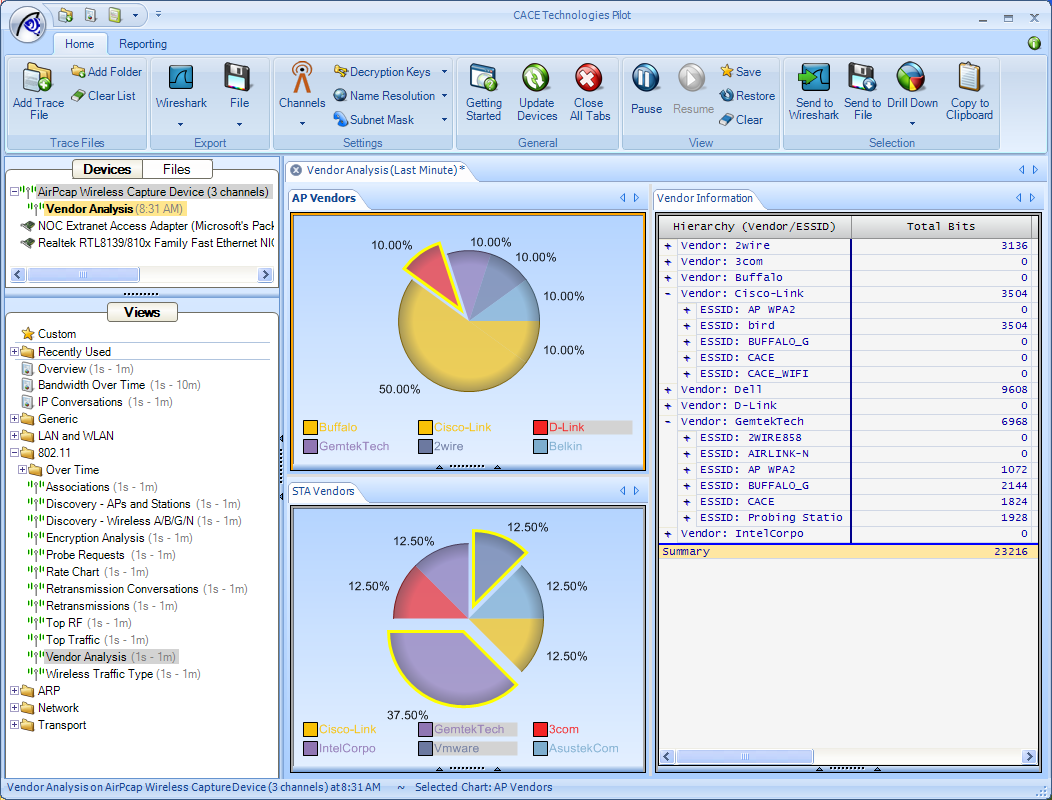Click the File export floppy icon
Viewport: 1052px width, 800px height.
[x=238, y=78]
